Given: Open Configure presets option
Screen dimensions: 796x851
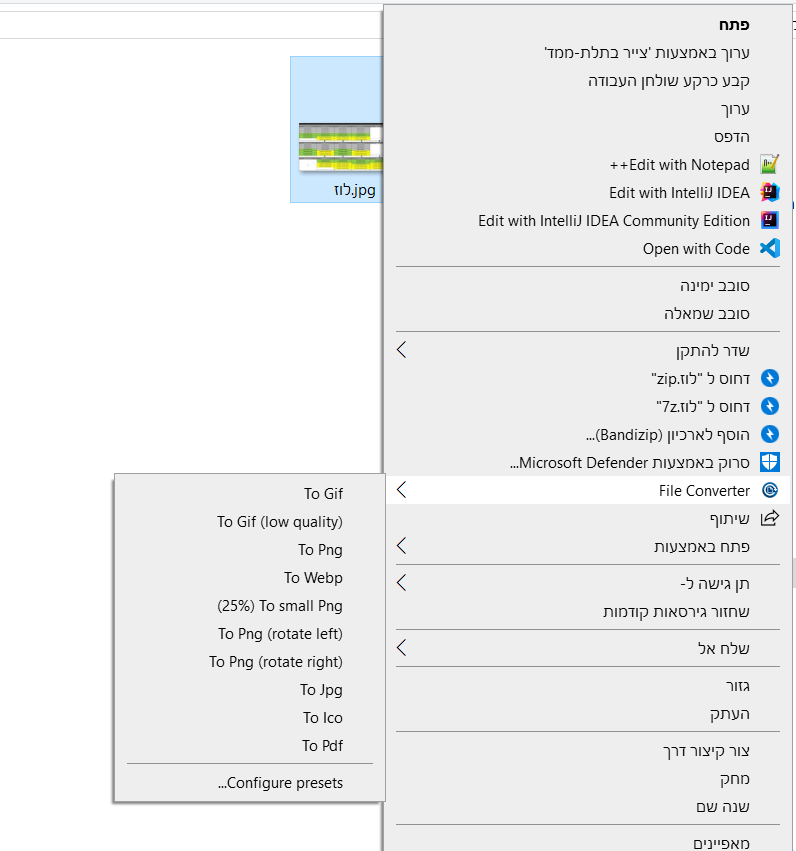Looking at the screenshot, I should 280,783.
